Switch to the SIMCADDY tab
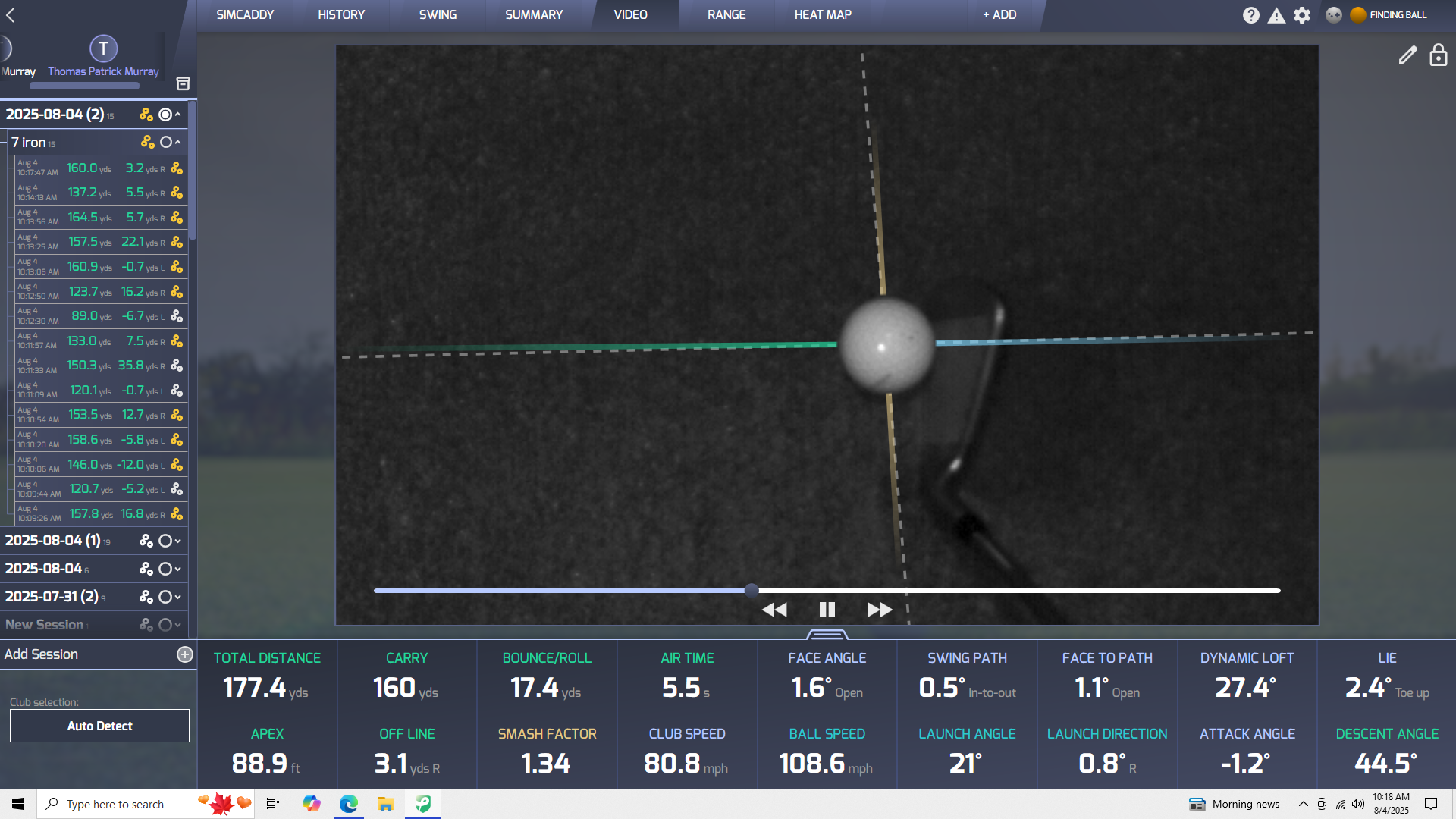This screenshot has width=1456, height=819. point(245,14)
